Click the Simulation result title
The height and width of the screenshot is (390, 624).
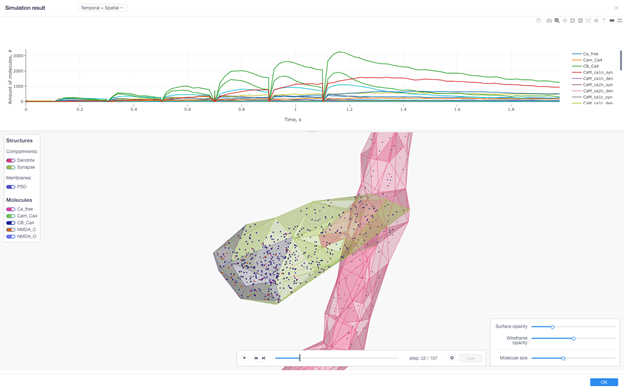pyautogui.click(x=25, y=8)
